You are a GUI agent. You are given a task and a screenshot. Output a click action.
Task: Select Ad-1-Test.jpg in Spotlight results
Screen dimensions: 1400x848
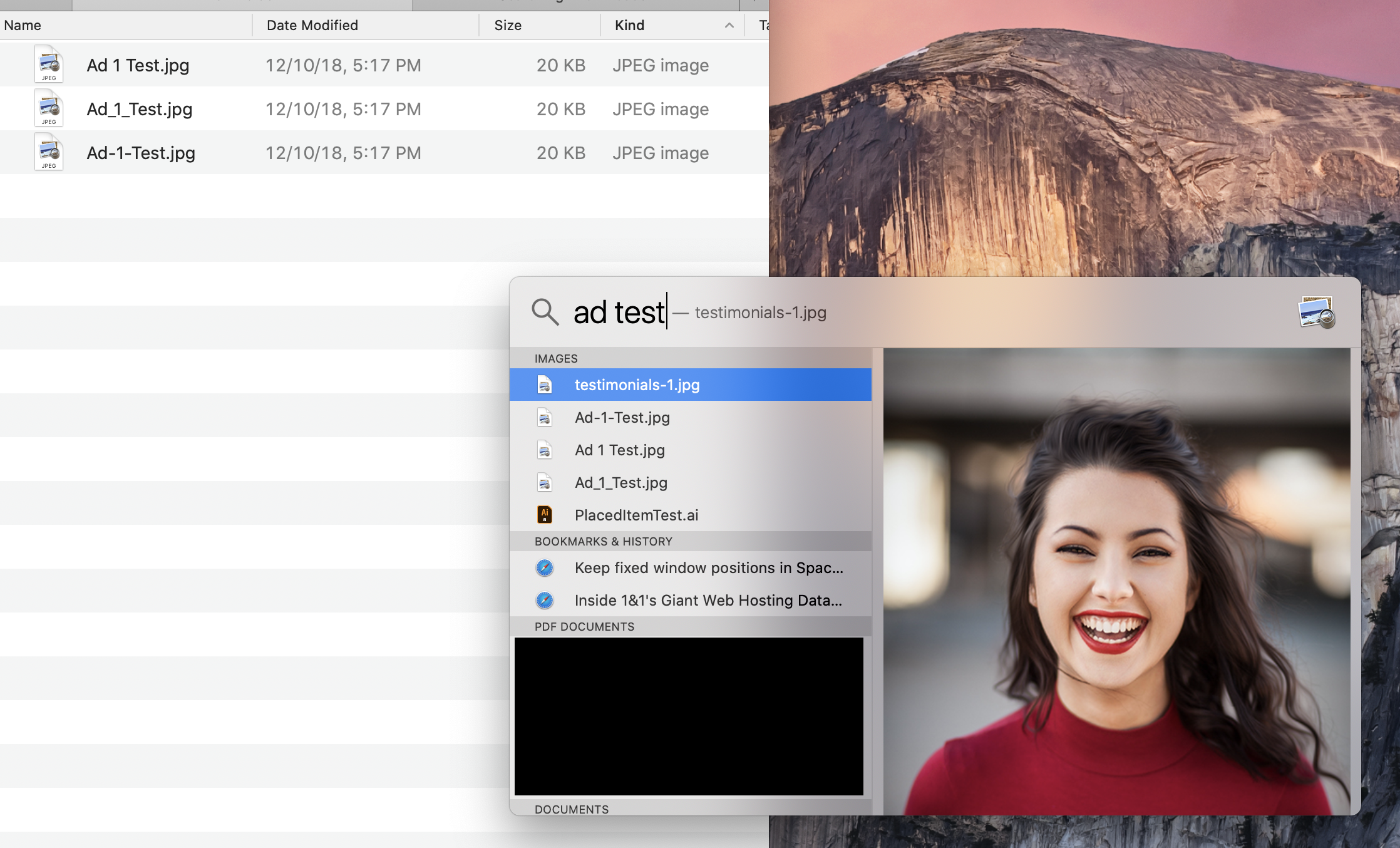[622, 418]
